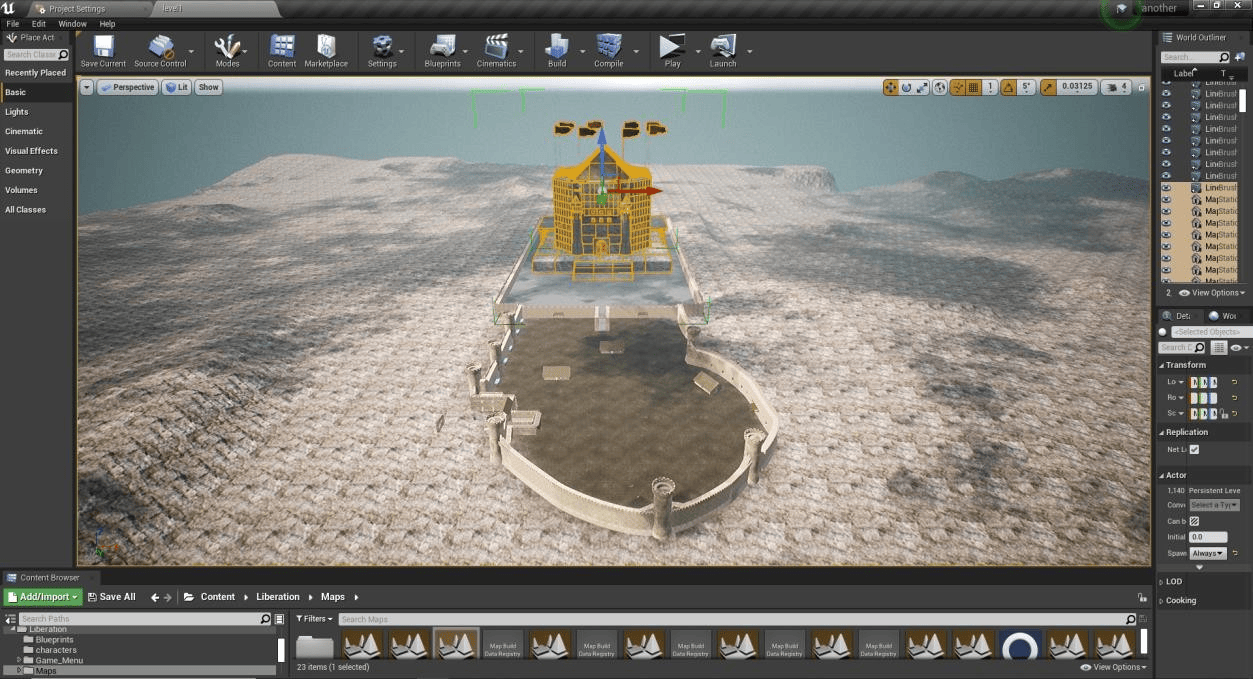The image size is (1253, 679).
Task: Open the Content toolbar button
Action: 282,50
